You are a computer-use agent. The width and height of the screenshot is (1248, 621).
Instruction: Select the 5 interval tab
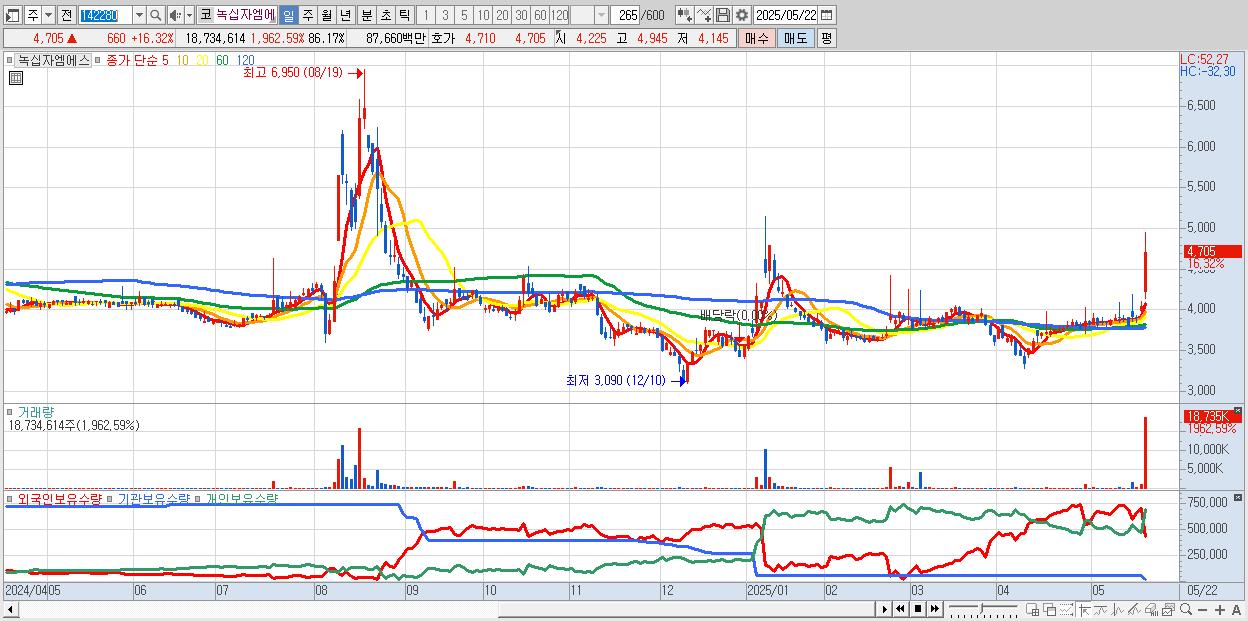point(464,15)
